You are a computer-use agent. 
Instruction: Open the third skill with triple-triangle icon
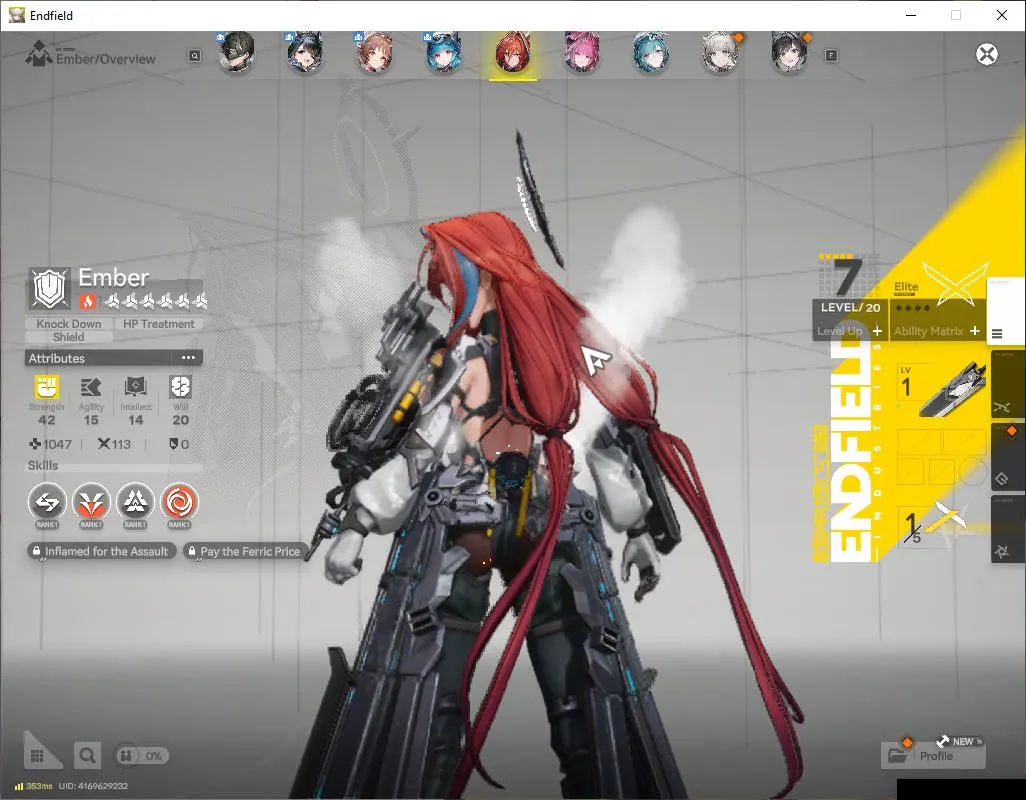tap(135, 502)
